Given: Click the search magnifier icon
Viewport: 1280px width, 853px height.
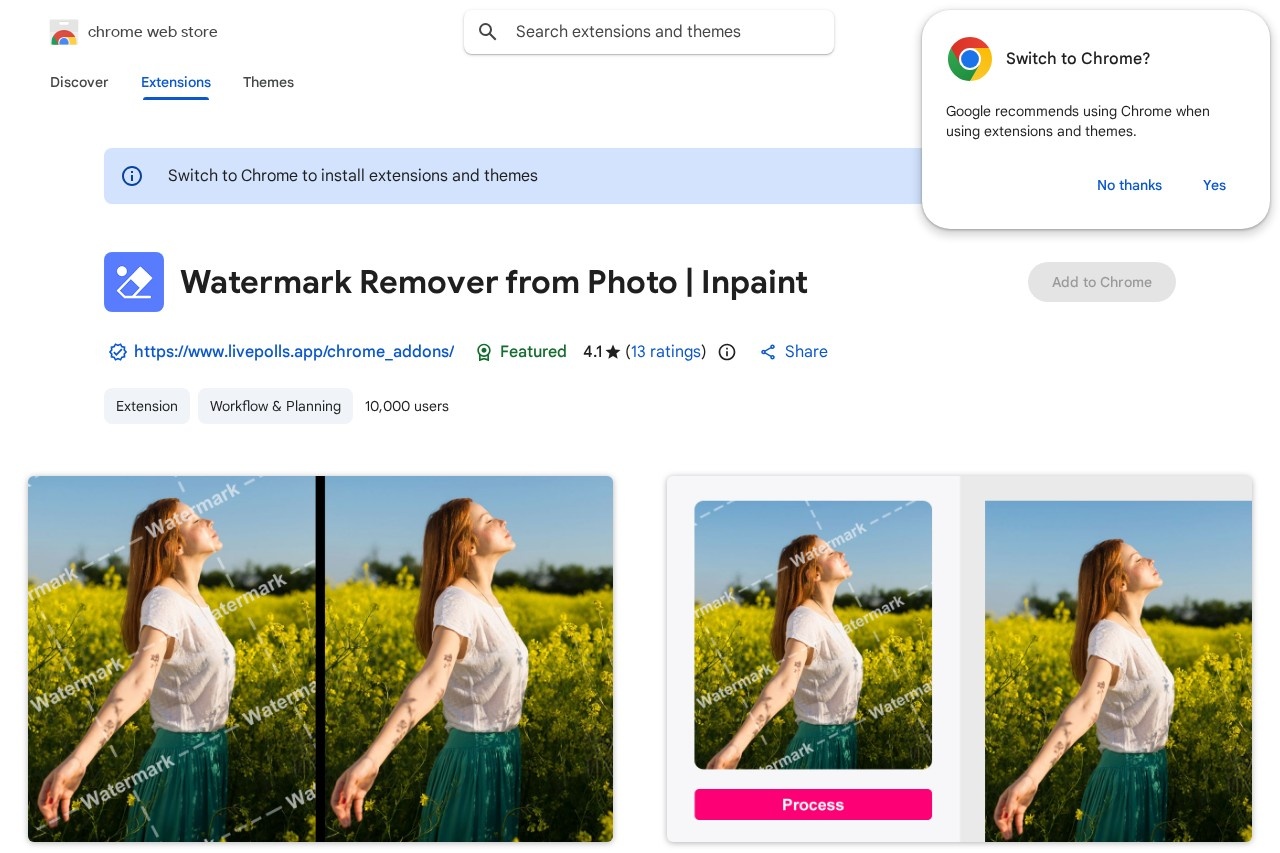Looking at the screenshot, I should (488, 32).
